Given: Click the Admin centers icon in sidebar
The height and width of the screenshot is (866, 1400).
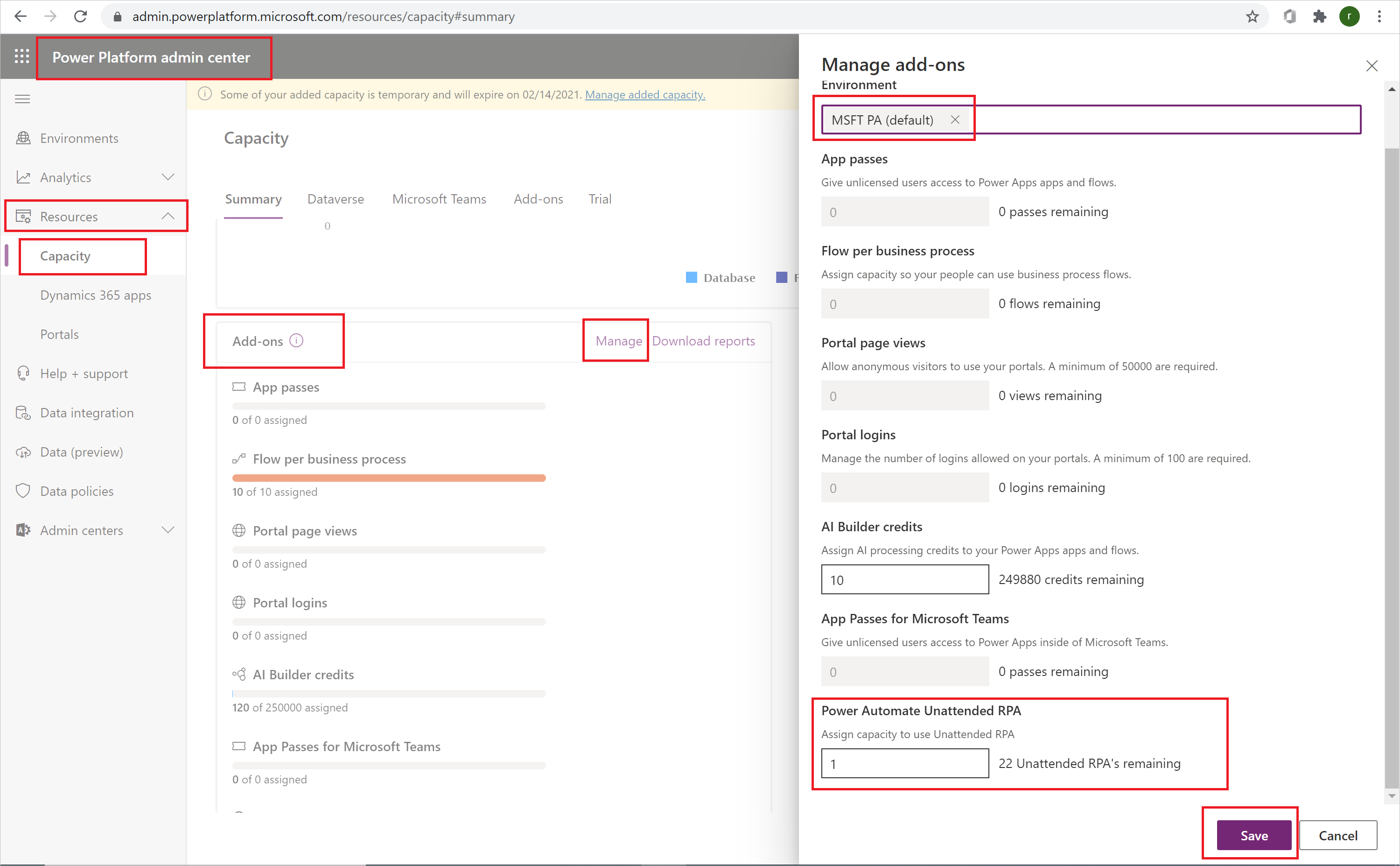Looking at the screenshot, I should 22,530.
